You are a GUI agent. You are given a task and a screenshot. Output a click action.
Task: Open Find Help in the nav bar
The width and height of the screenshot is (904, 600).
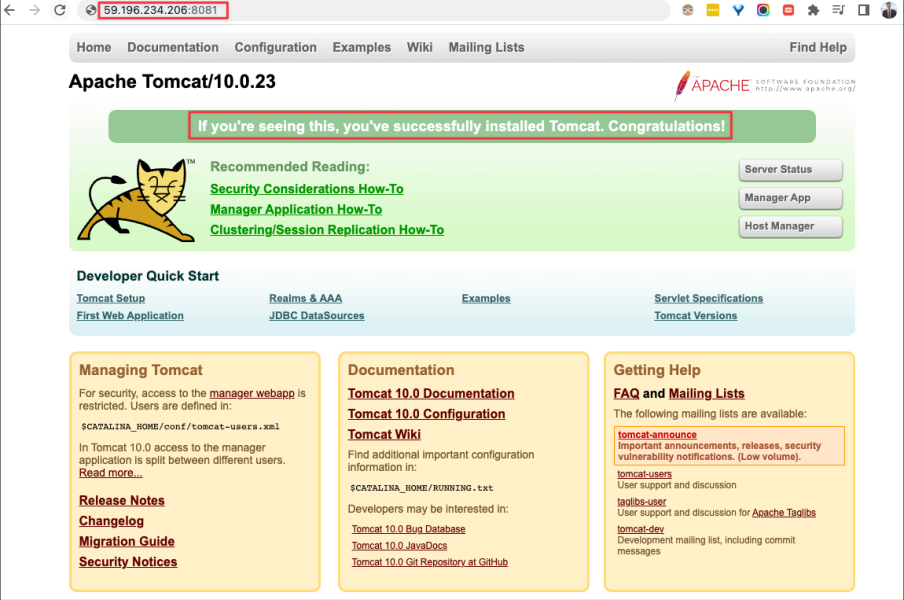tap(818, 47)
